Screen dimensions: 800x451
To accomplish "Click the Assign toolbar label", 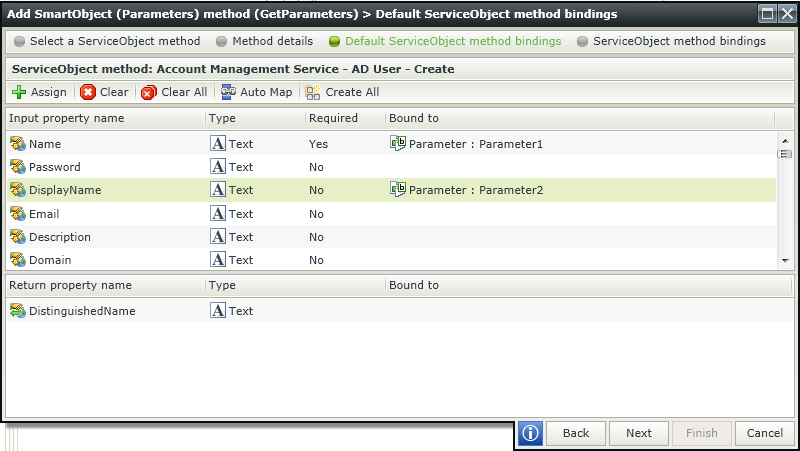I will [x=48, y=92].
